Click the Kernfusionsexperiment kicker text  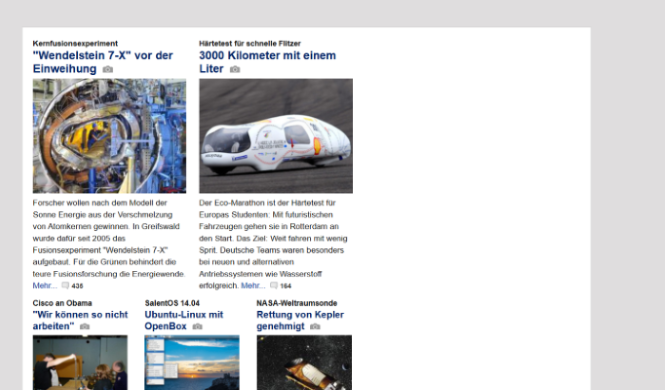tap(75, 43)
